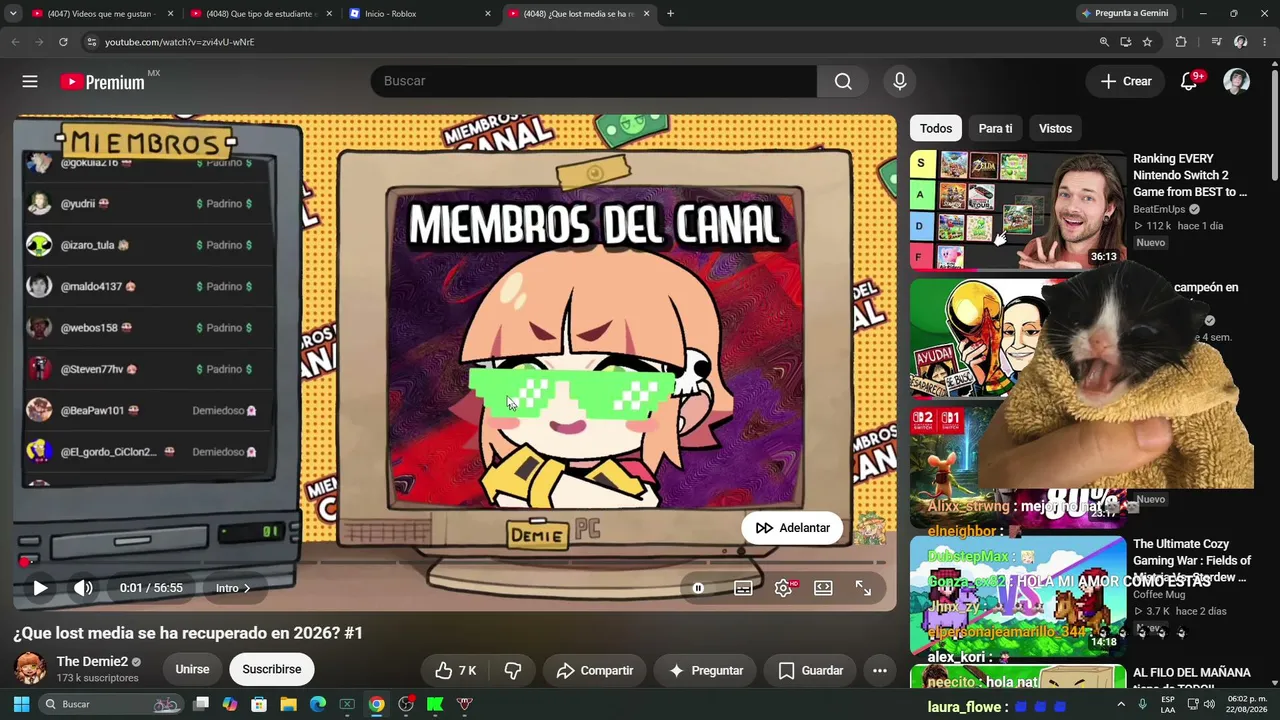Image resolution: width=1280 pixels, height=720 pixels.
Task: Save video with Guardar button
Action: pos(811,670)
